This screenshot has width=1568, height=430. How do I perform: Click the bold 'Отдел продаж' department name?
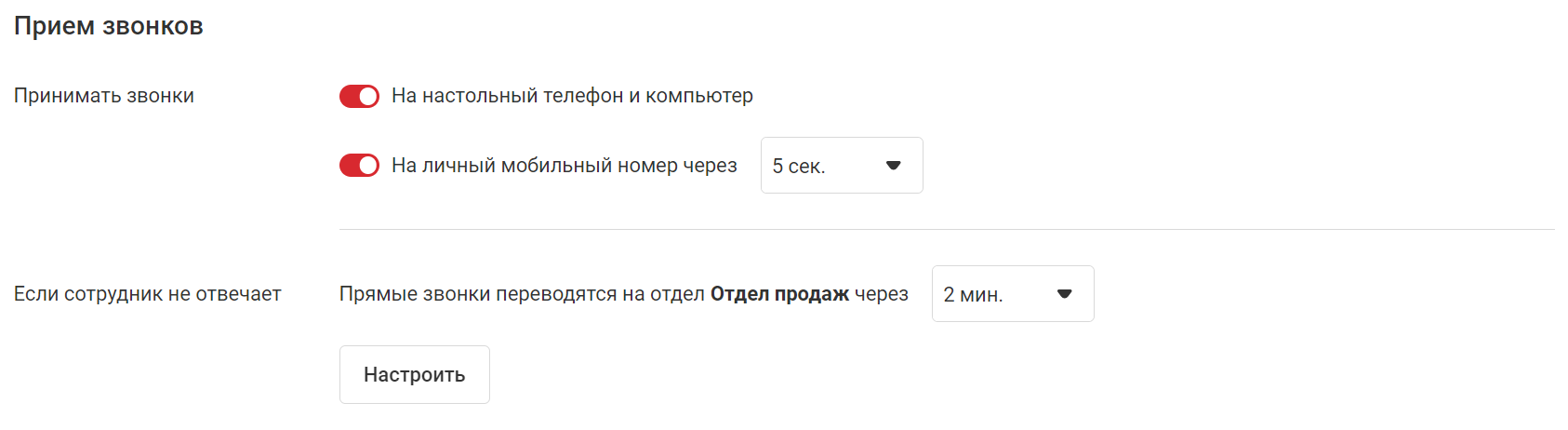[x=779, y=294]
